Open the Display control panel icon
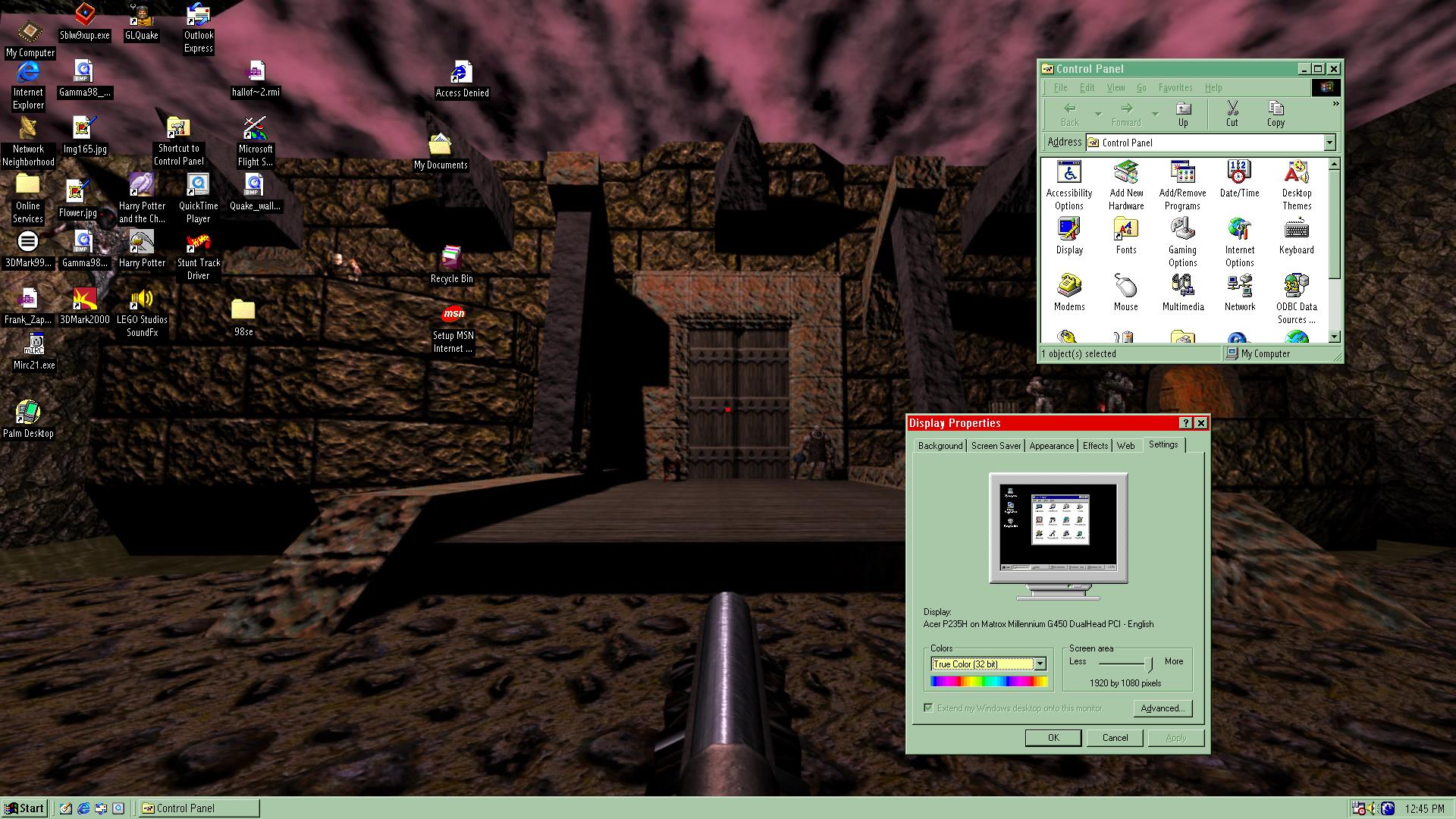Viewport: 1456px width, 819px height. [x=1069, y=229]
